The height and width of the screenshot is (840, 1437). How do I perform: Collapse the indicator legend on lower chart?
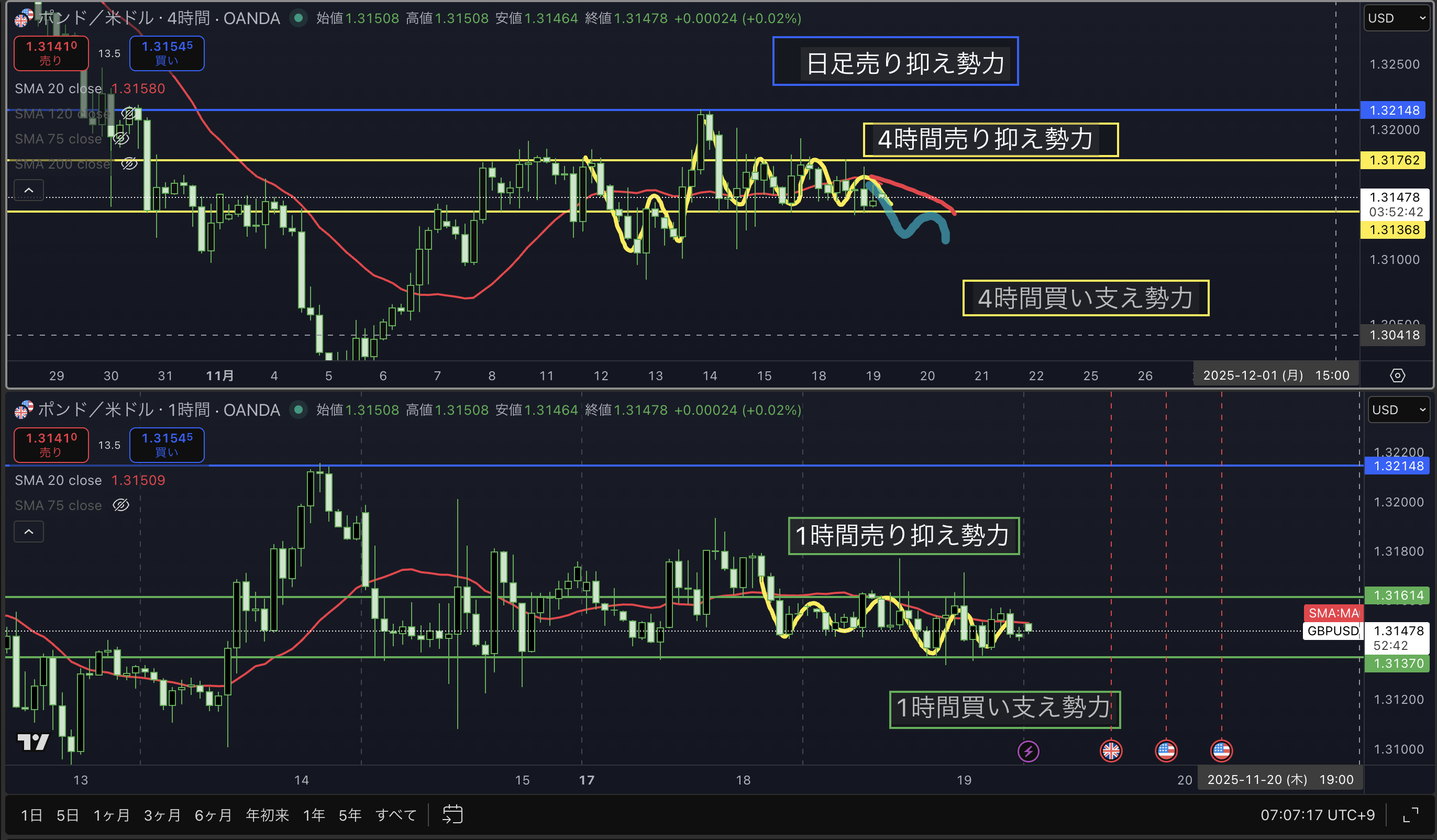pos(28,532)
